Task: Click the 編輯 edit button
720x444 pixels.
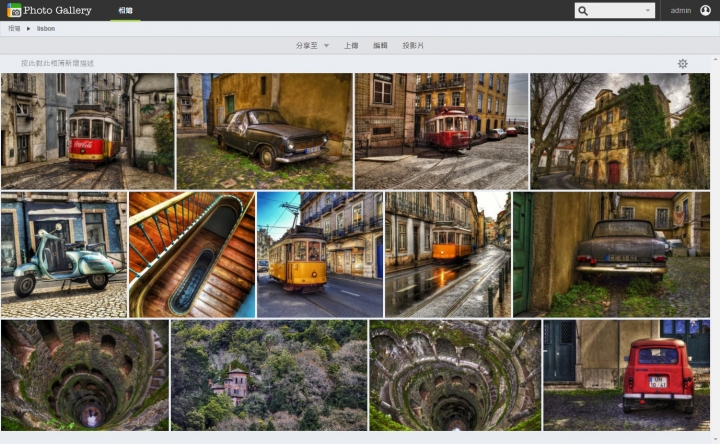Action: tap(380, 46)
